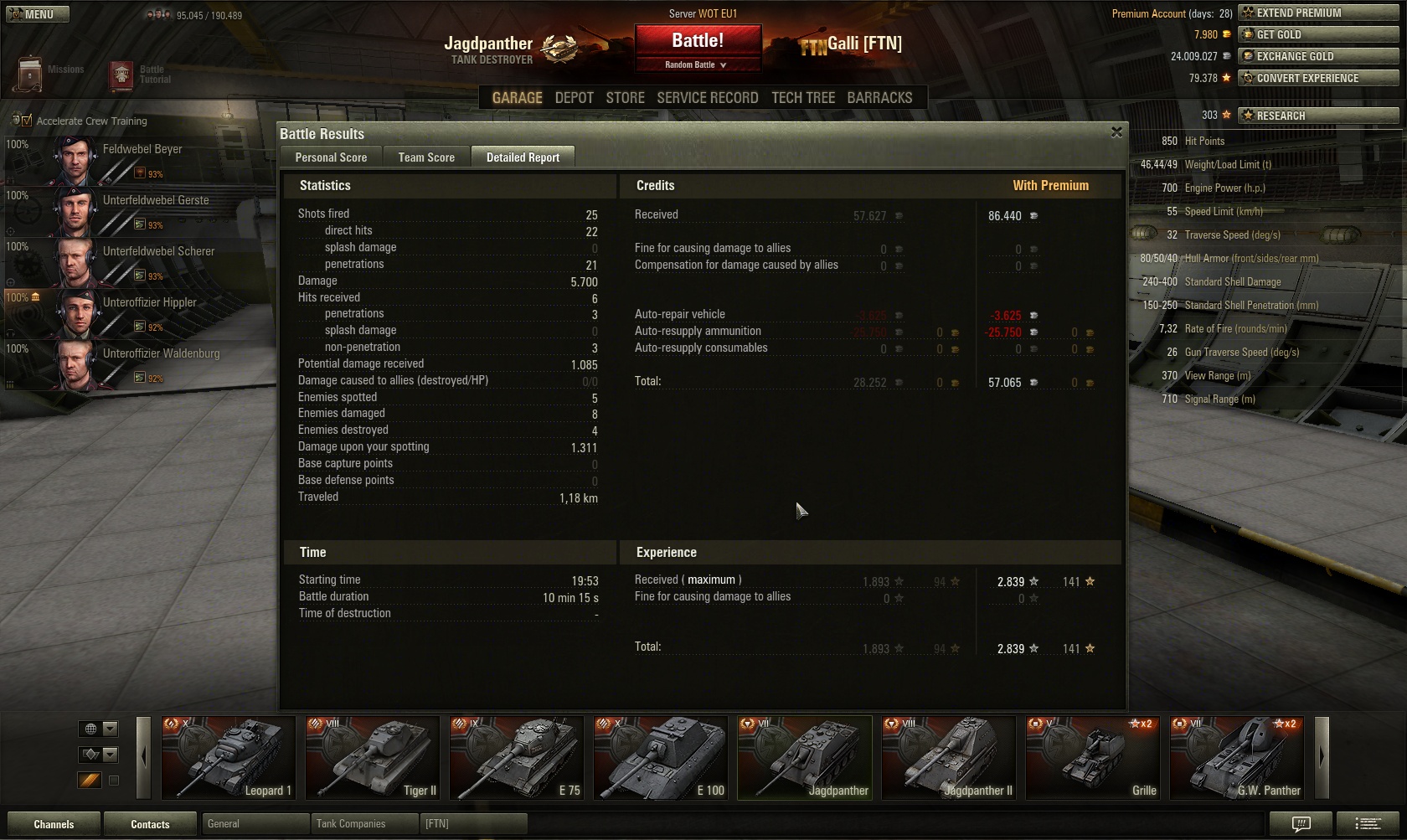
Task: Expand the Random Battle mode dropdown
Action: point(698,64)
